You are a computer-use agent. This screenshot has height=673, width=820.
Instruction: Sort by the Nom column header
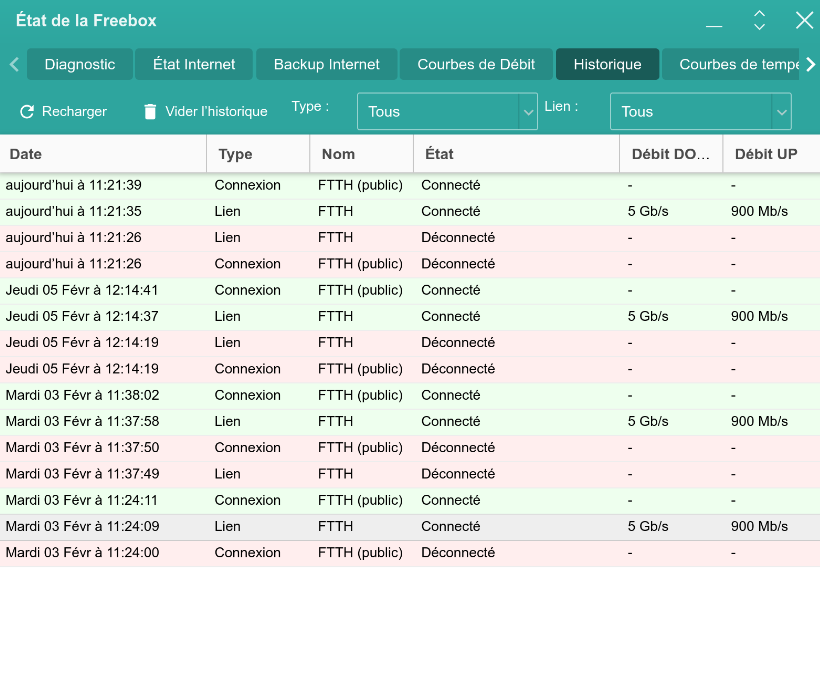point(361,154)
